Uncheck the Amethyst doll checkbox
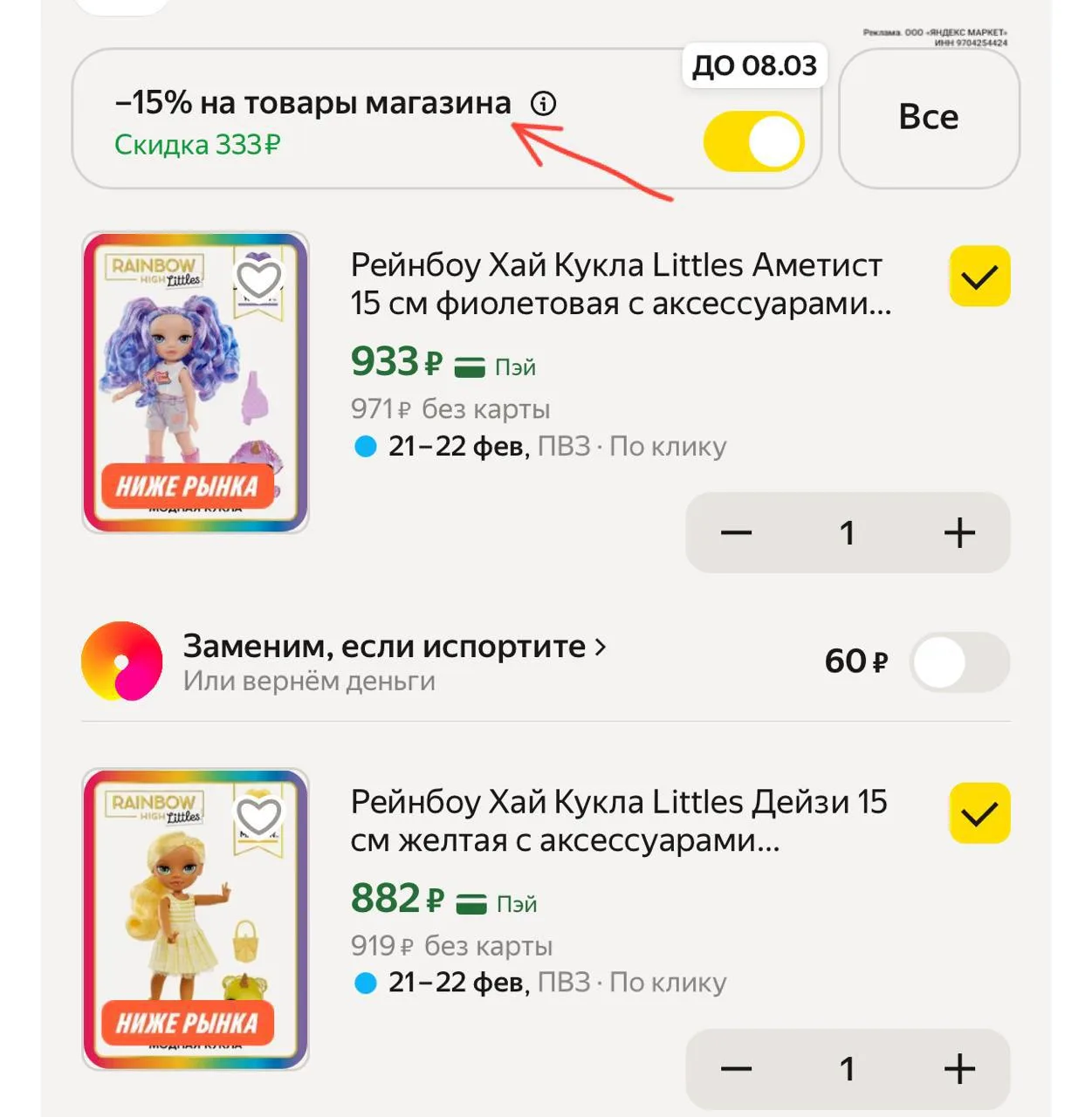 [979, 278]
